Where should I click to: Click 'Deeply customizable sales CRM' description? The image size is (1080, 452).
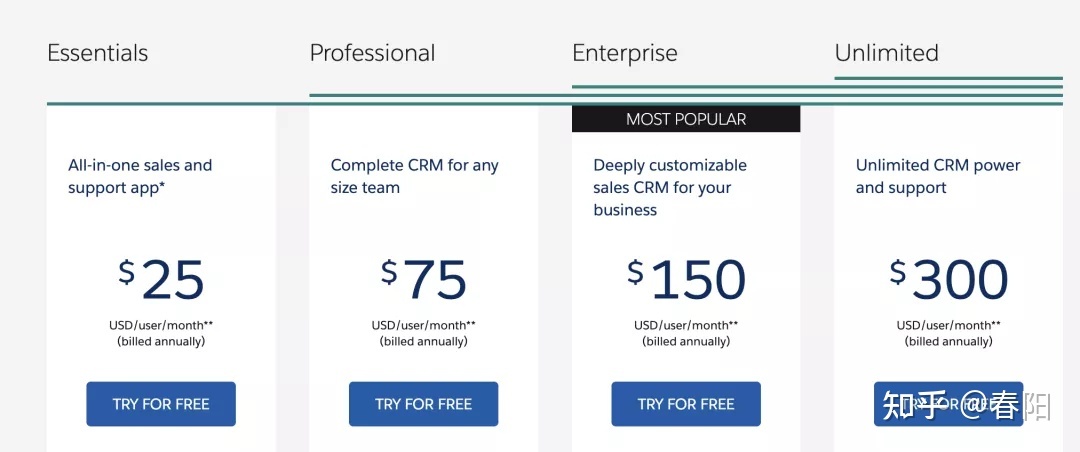(669, 187)
